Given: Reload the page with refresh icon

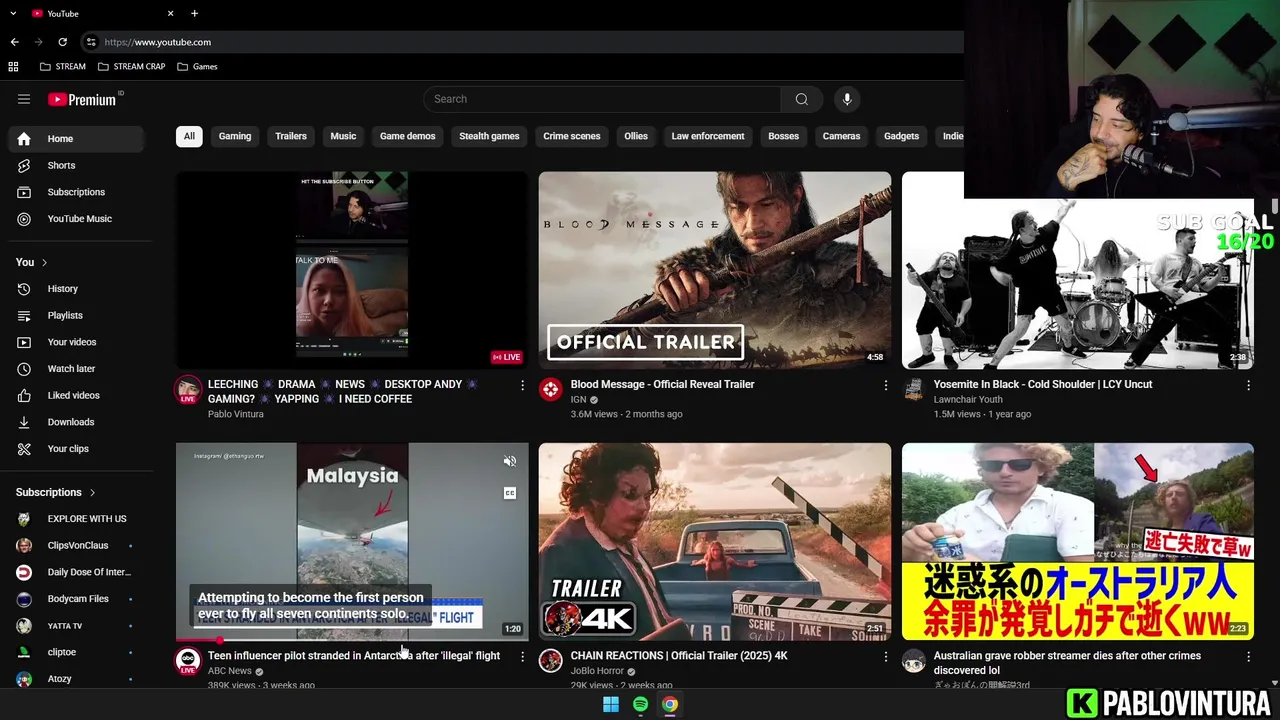Looking at the screenshot, I should tap(62, 42).
